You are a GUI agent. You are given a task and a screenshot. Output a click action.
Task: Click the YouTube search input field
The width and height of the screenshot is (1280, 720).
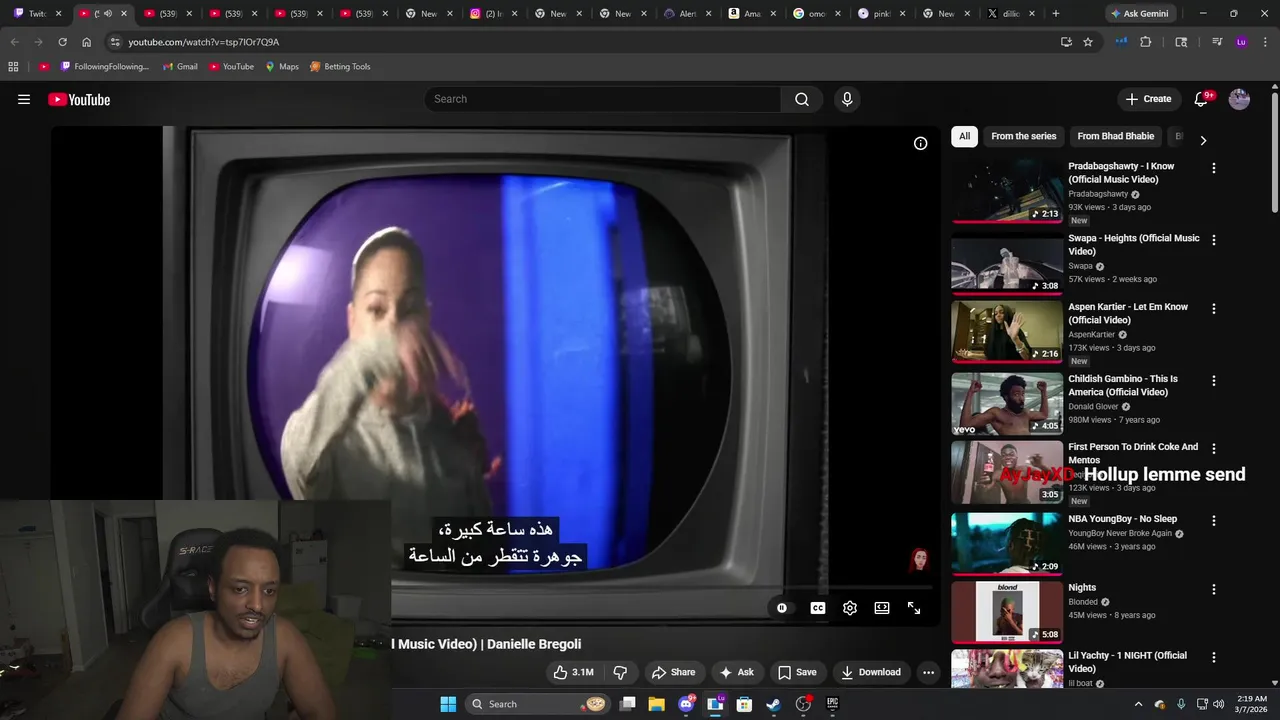603,99
